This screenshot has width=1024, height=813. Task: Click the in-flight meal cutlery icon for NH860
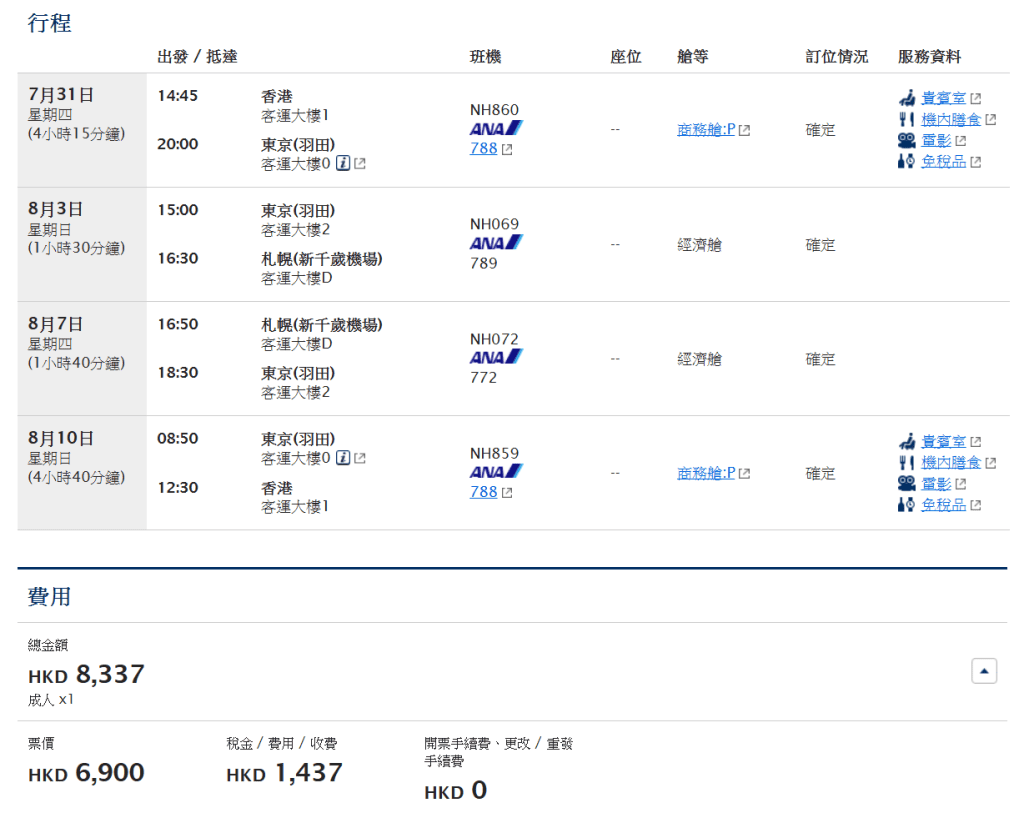point(906,119)
